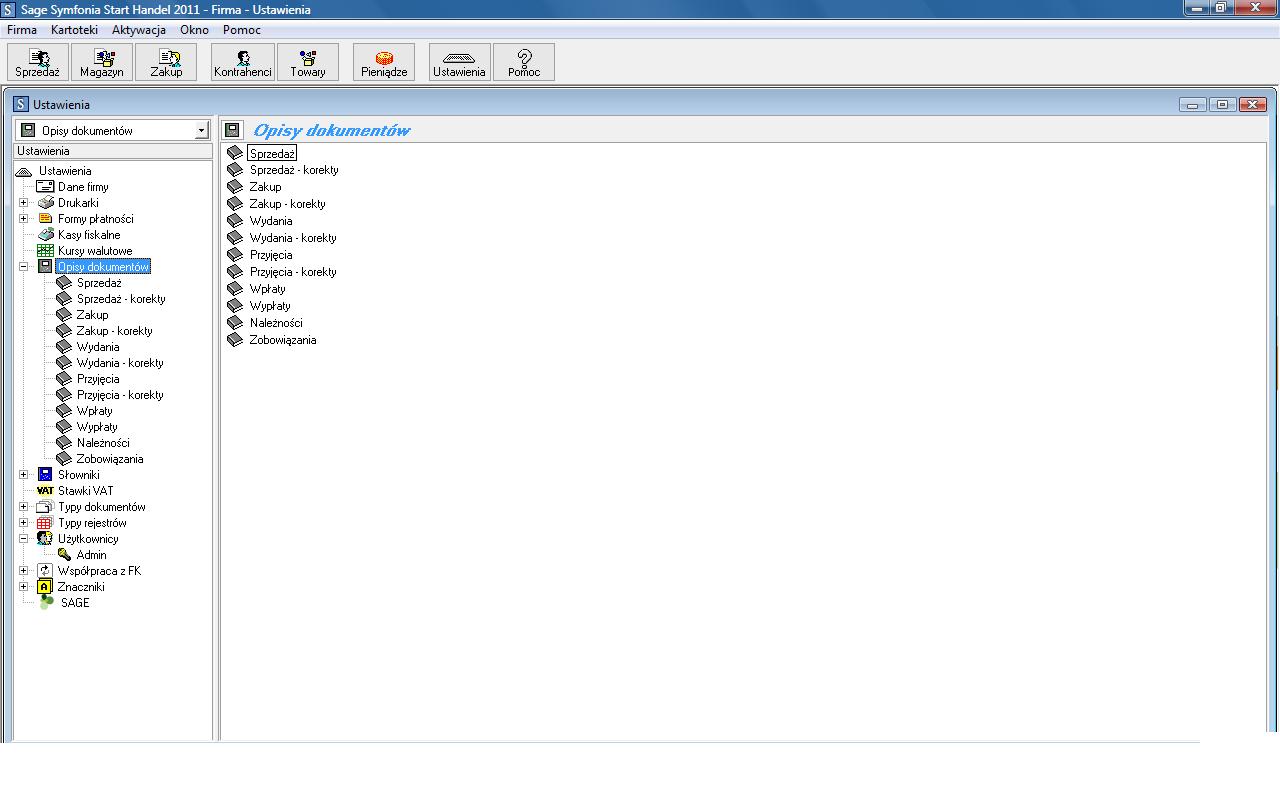1280x800 pixels.
Task: Expand the Współpraca z FK node
Action: click(x=24, y=571)
